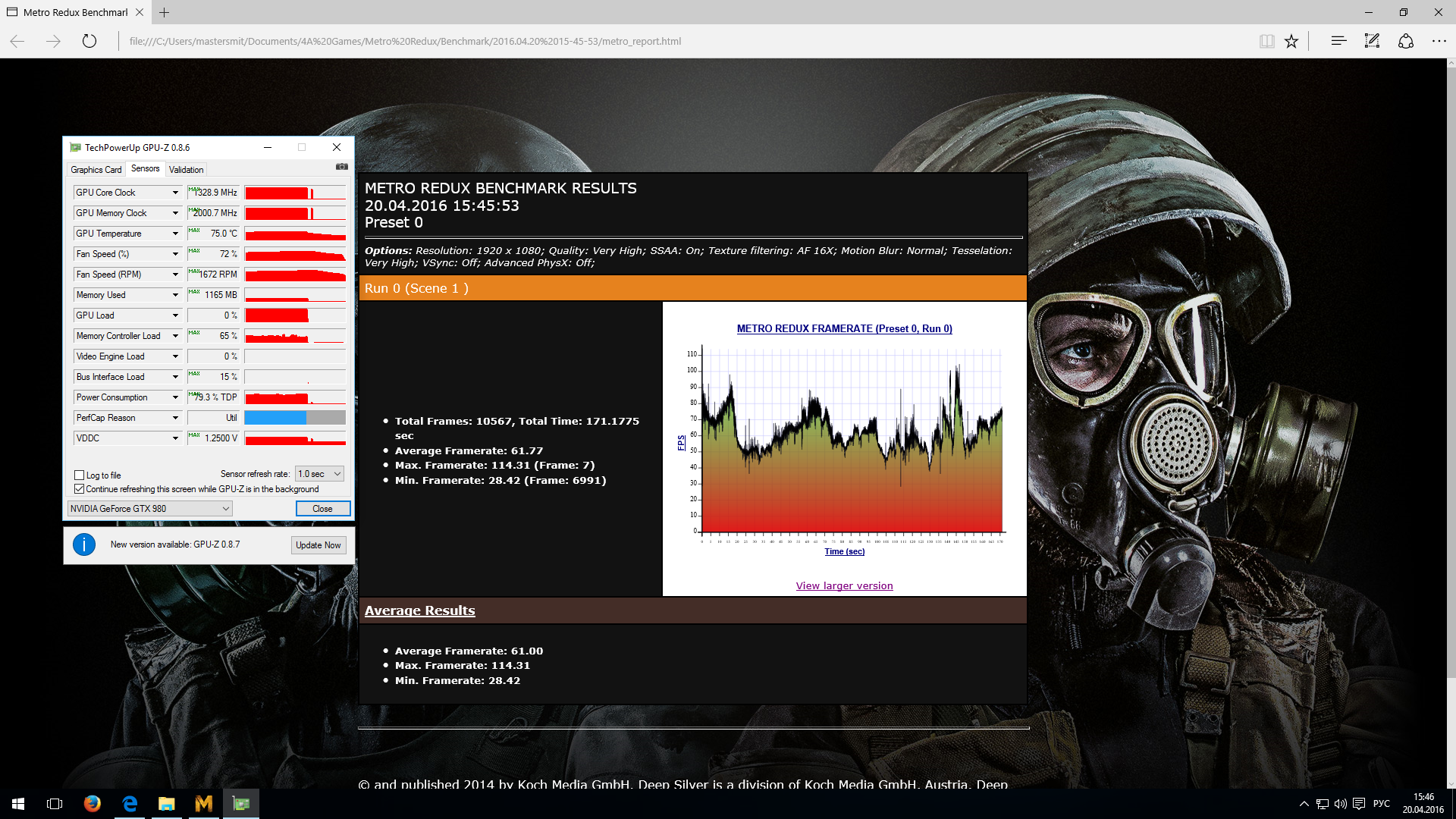Click the browser address bar URL
Screen dimensions: 1456x819
[405, 41]
